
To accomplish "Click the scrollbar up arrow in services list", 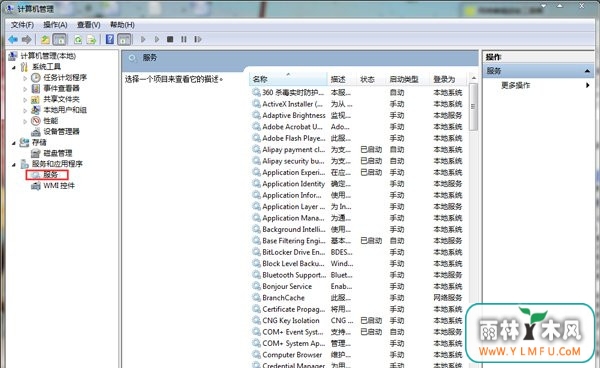I will 473,78.
